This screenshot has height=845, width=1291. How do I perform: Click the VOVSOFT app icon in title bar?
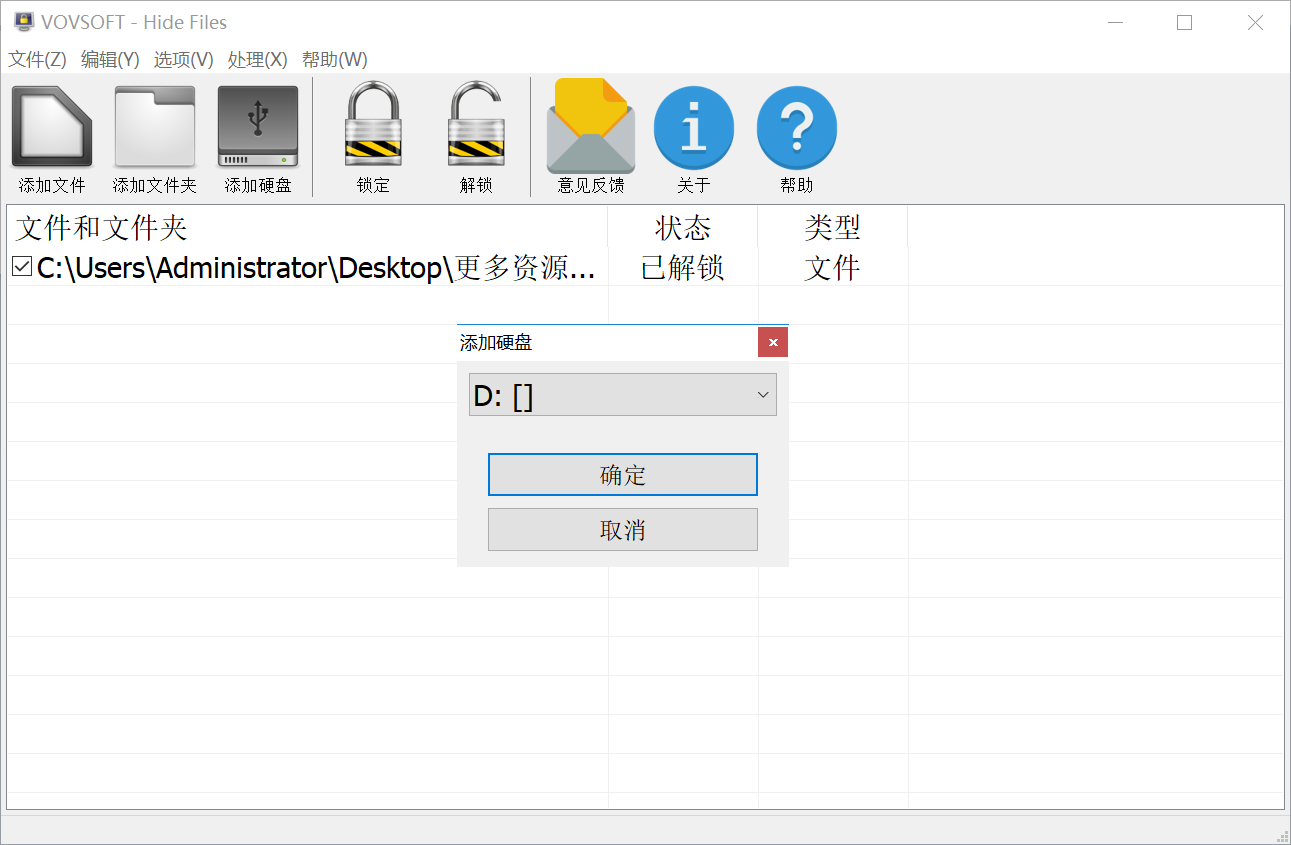[x=24, y=21]
